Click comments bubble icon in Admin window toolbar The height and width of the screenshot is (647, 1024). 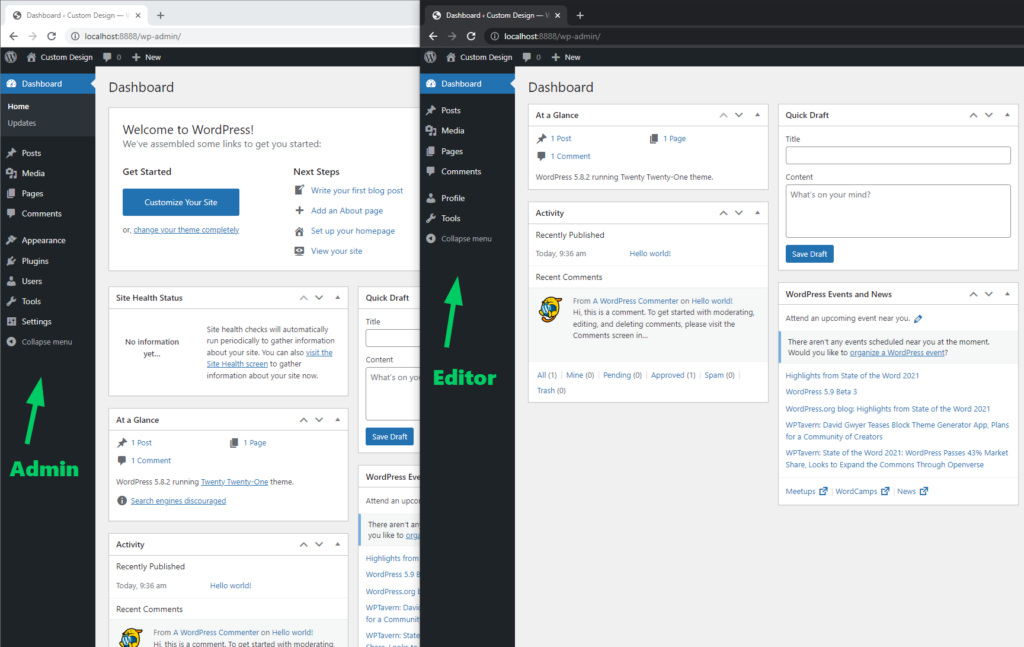point(107,57)
